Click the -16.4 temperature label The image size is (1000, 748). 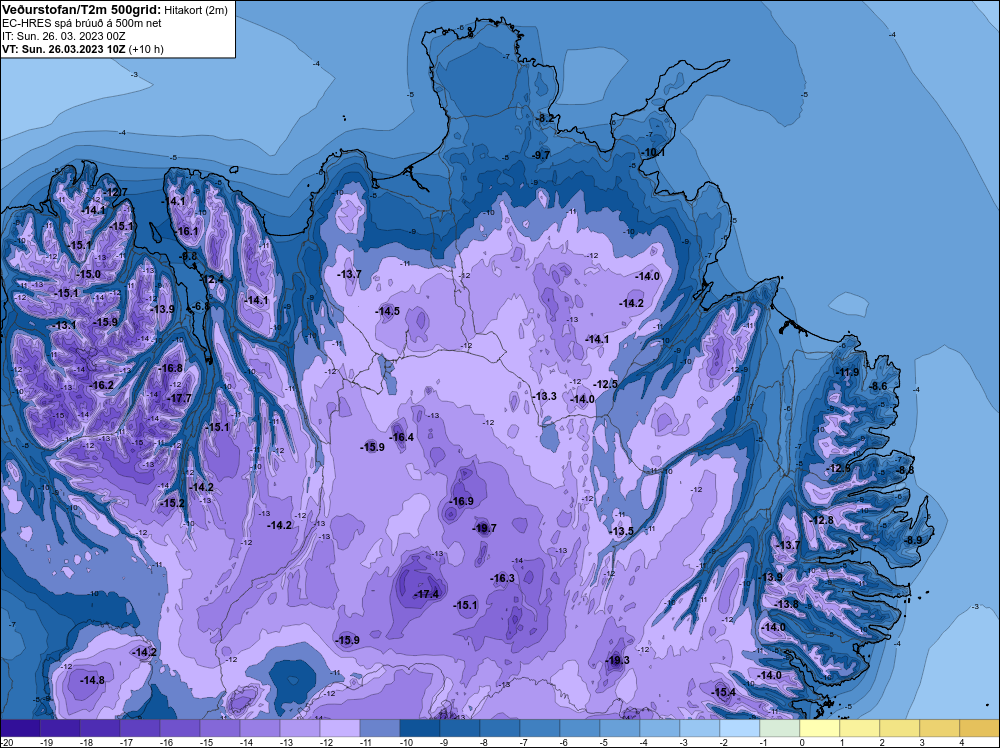click(402, 437)
